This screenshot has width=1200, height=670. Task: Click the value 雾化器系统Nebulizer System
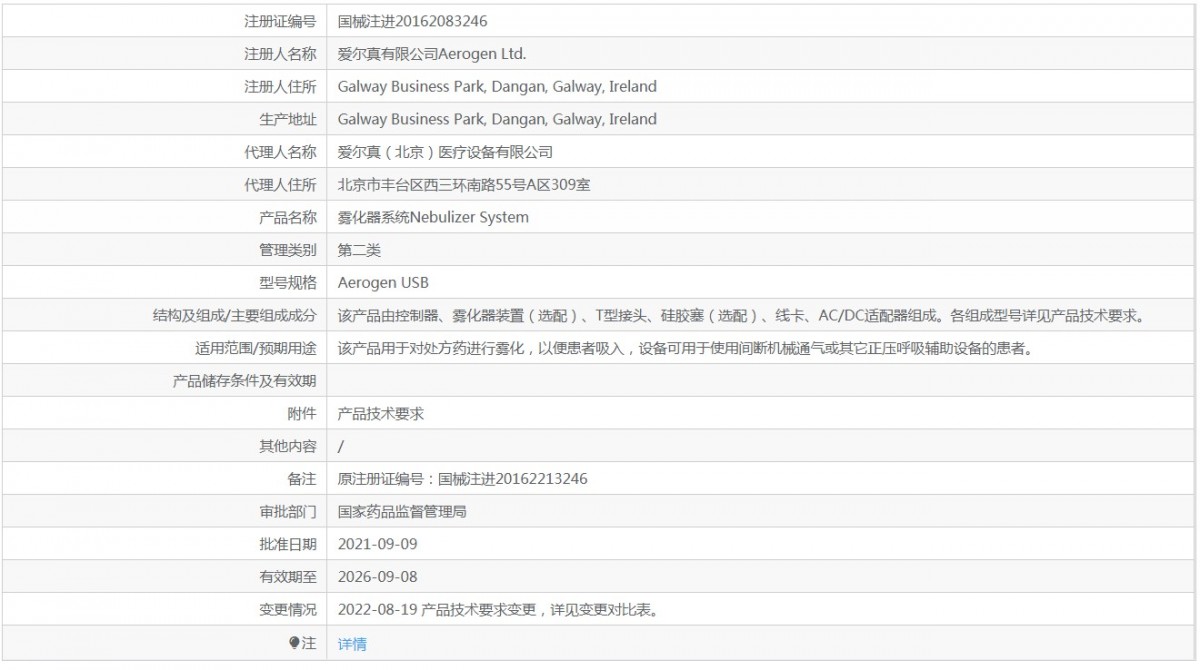coord(433,217)
